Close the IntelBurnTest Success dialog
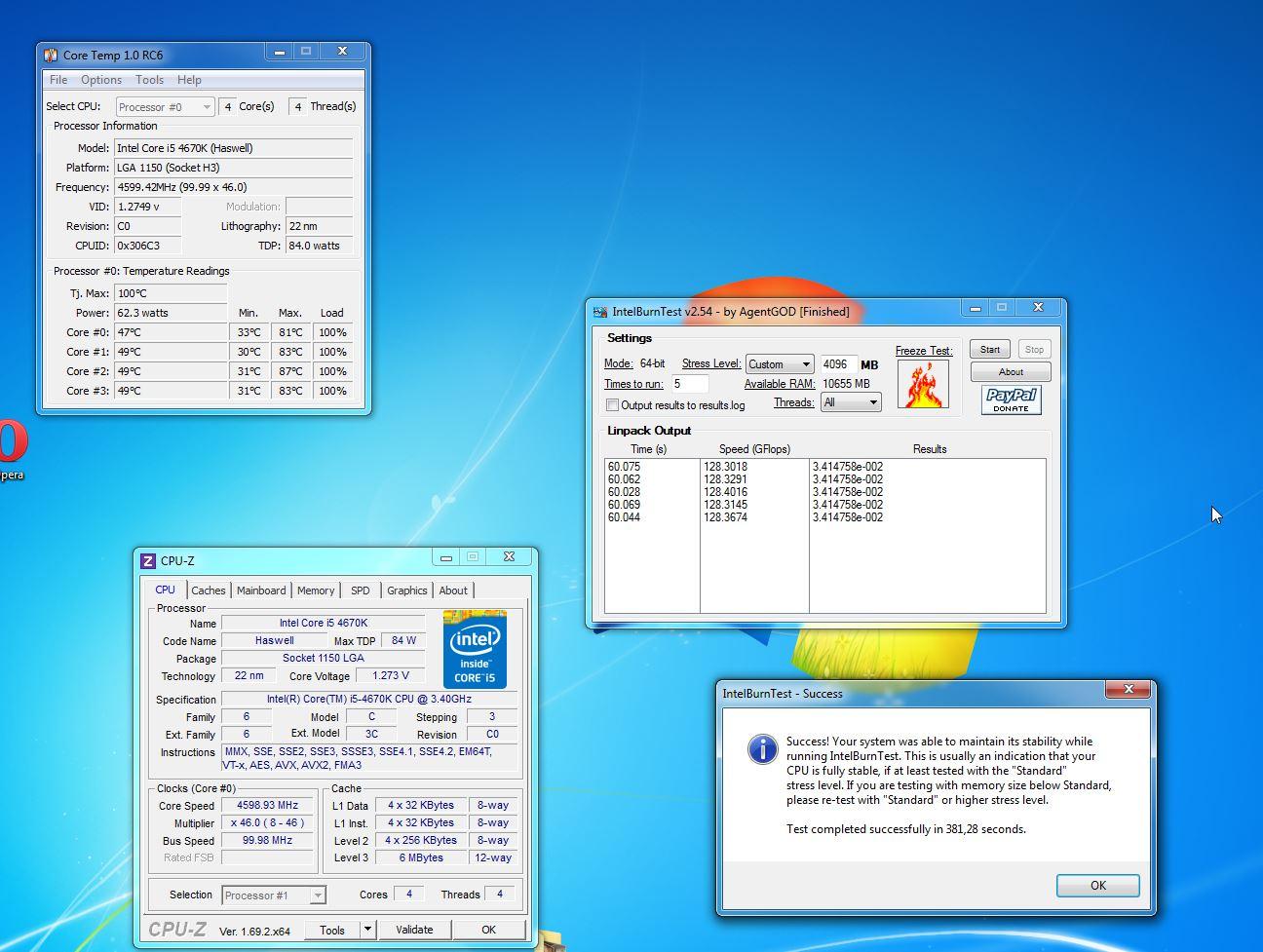The width and height of the screenshot is (1263, 952). (1128, 690)
